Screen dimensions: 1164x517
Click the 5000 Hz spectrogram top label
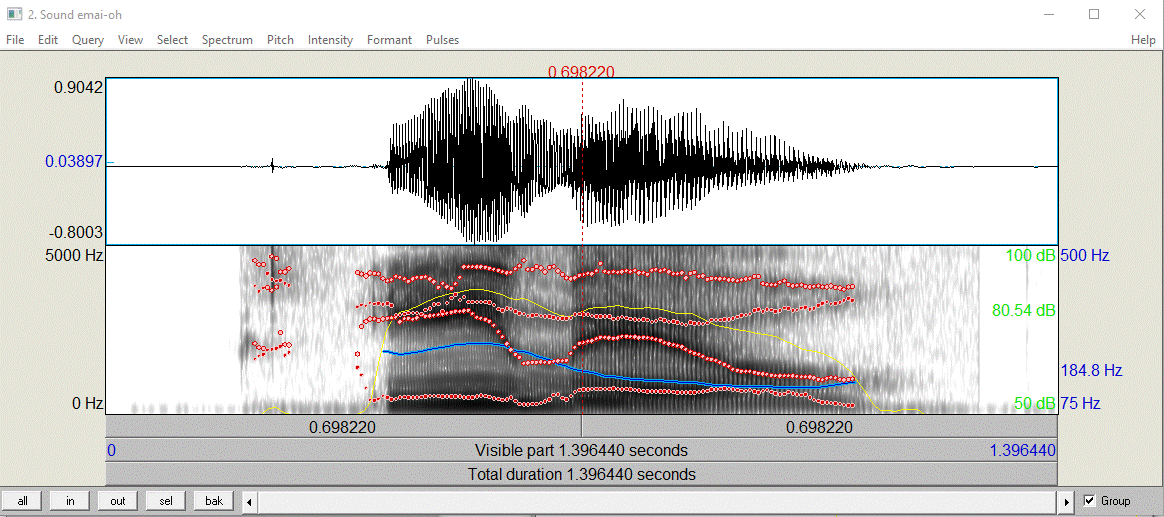tap(72, 256)
